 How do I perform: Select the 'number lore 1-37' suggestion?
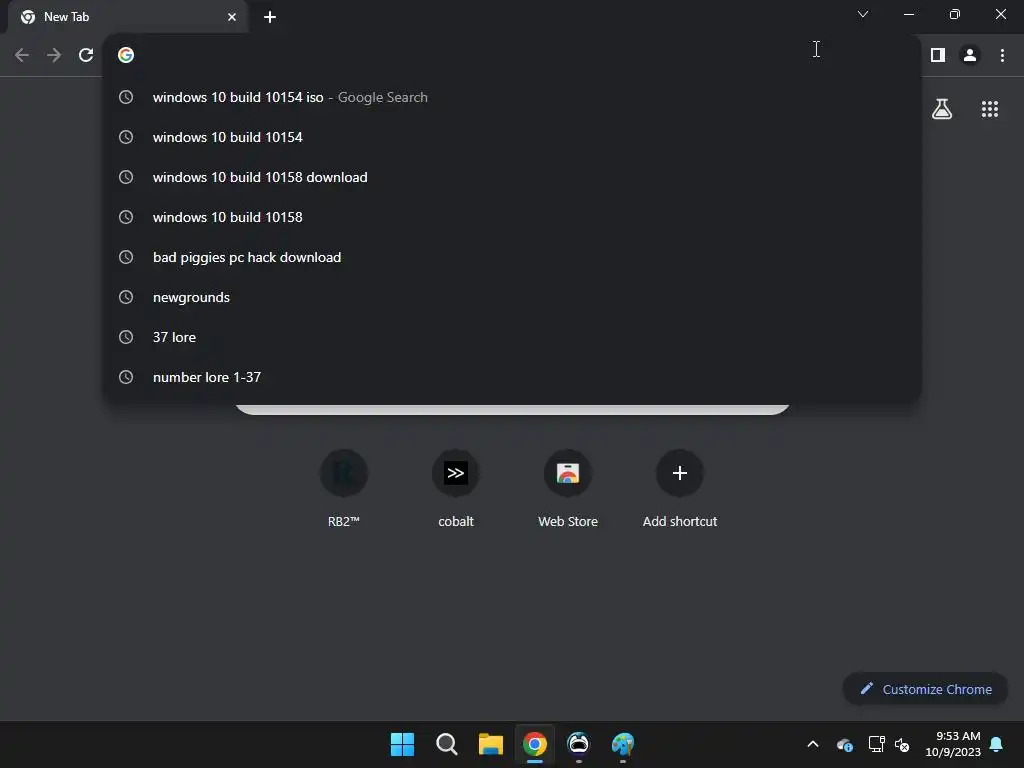513,377
